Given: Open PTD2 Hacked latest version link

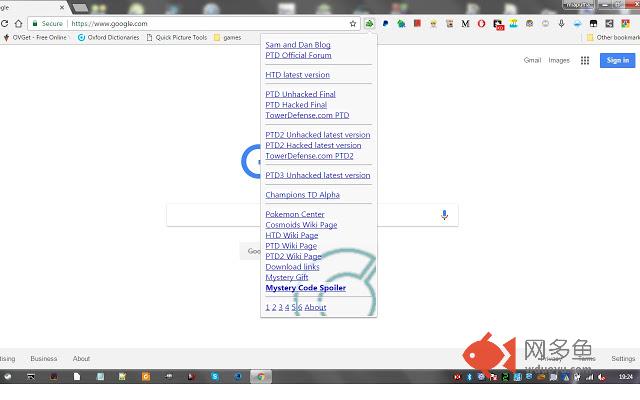Looking at the screenshot, I should point(313,145).
